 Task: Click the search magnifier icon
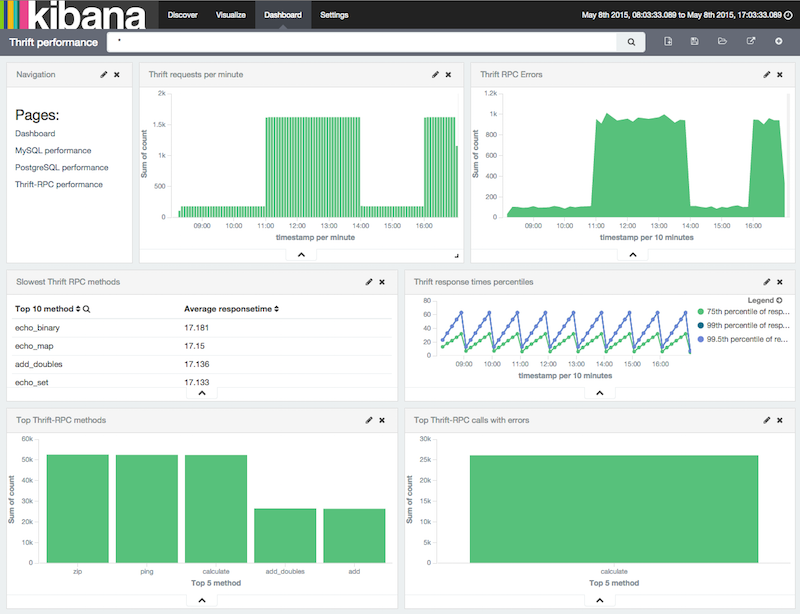pos(632,42)
